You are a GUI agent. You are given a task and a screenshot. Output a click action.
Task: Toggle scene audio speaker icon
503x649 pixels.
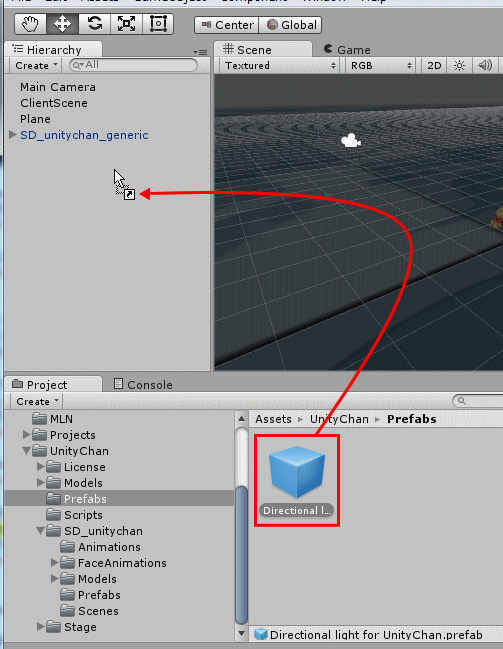point(485,65)
